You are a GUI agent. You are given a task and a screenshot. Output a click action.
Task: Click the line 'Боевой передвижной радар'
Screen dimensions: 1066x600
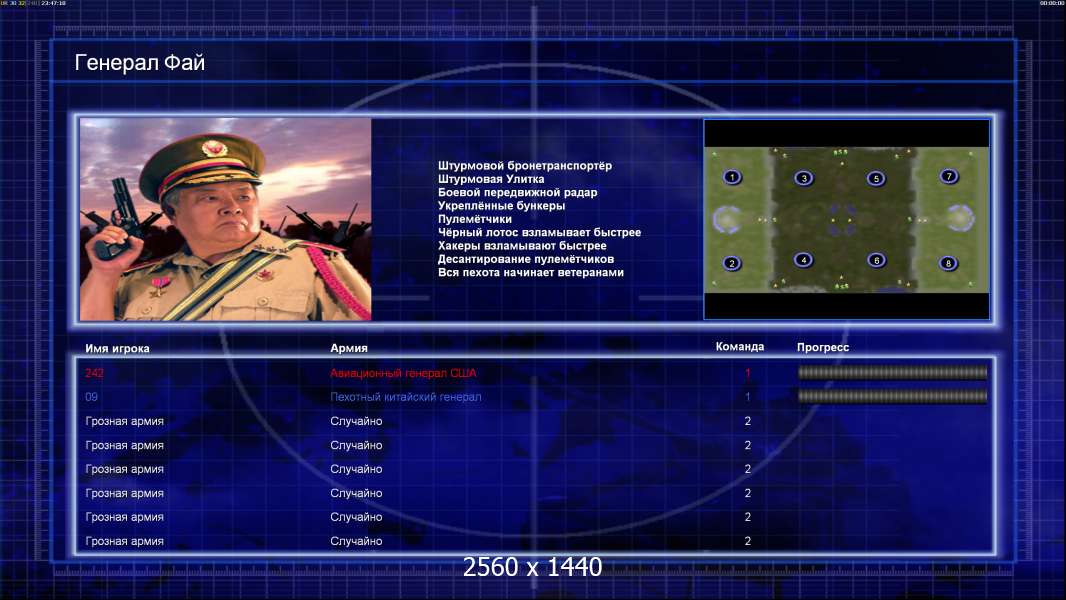point(517,192)
